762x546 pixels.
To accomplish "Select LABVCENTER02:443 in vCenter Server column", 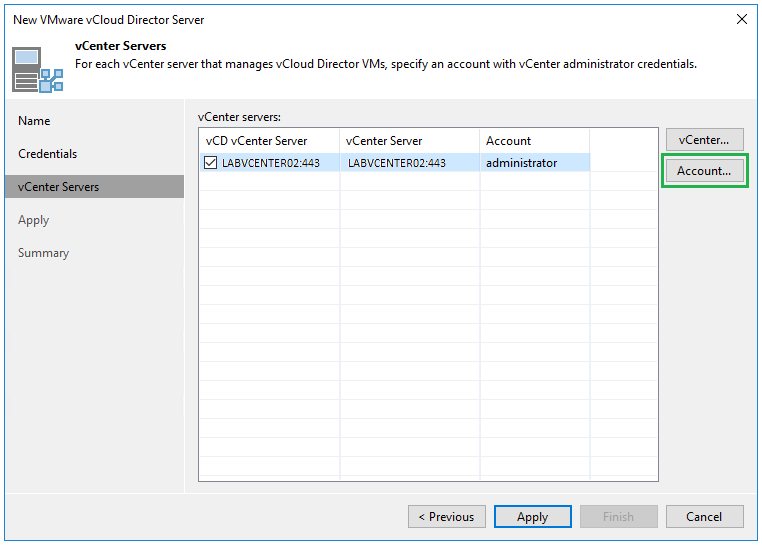I will click(396, 163).
